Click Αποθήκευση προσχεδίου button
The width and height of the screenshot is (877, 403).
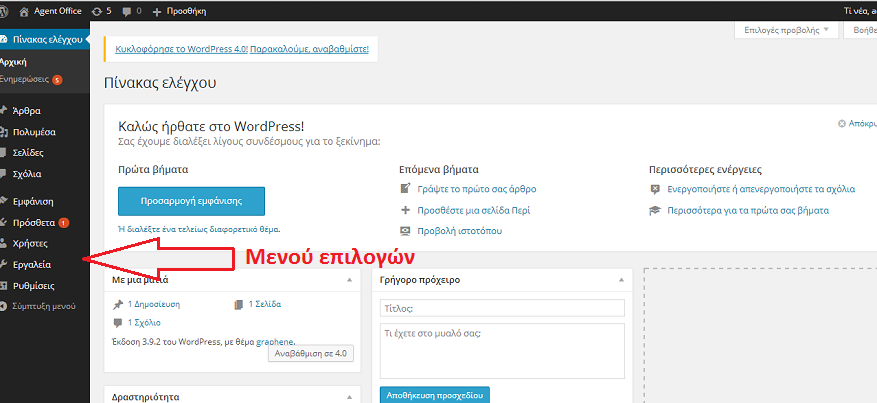(x=435, y=395)
